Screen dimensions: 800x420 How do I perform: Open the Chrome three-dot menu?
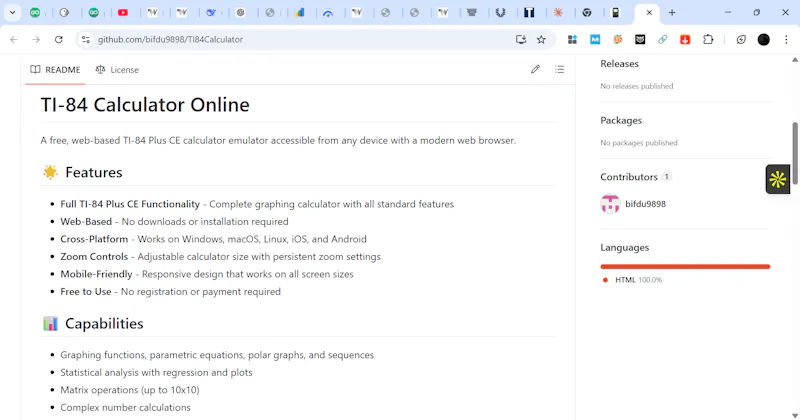(x=786, y=39)
